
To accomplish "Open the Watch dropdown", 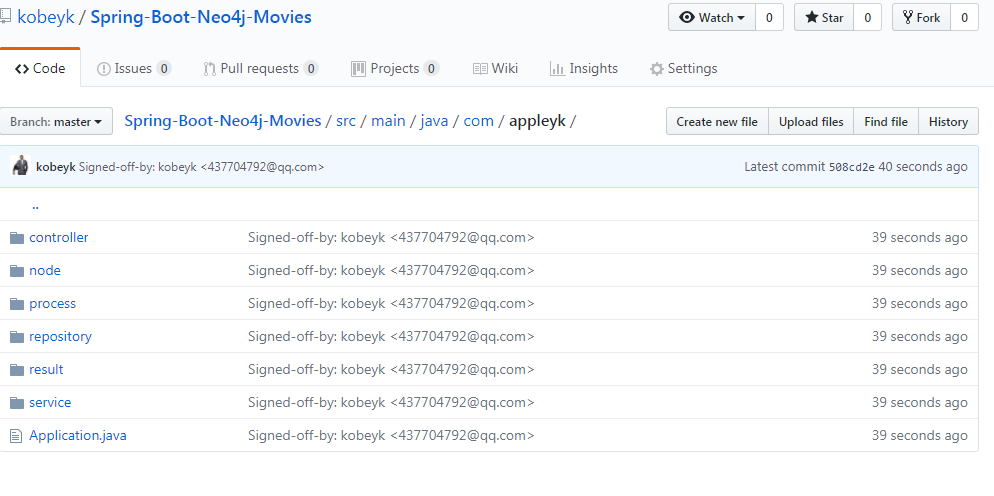I will click(712, 17).
